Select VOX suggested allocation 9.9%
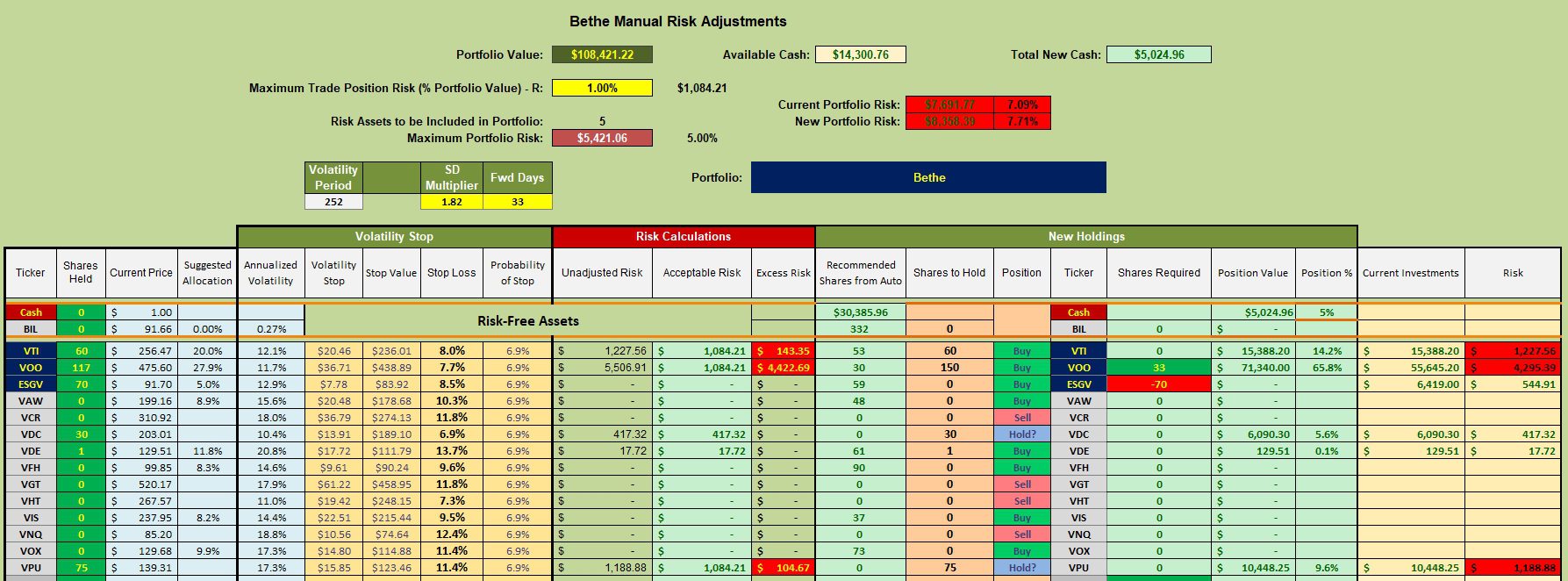Screen dimensions: 1568x581 coord(207,551)
